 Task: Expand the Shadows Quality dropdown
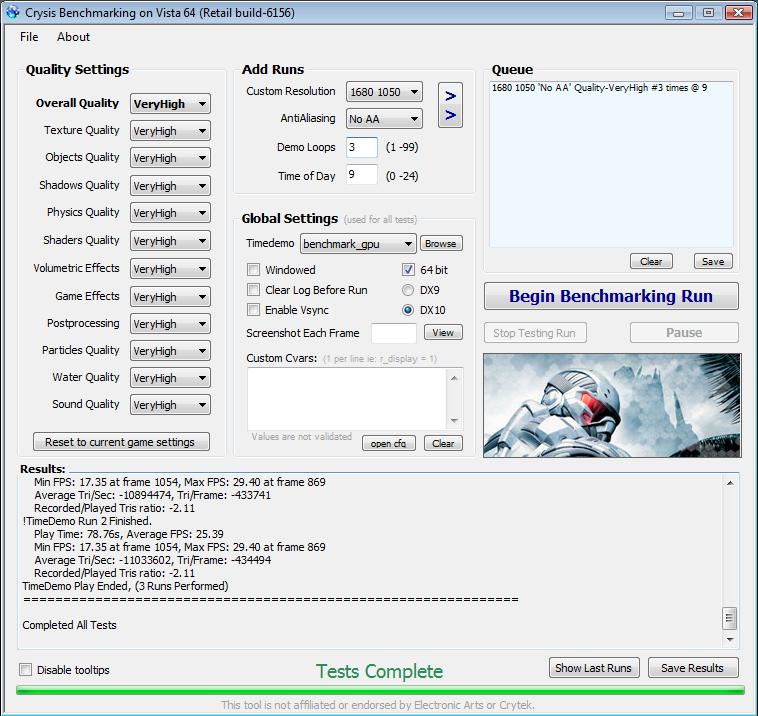(170, 186)
